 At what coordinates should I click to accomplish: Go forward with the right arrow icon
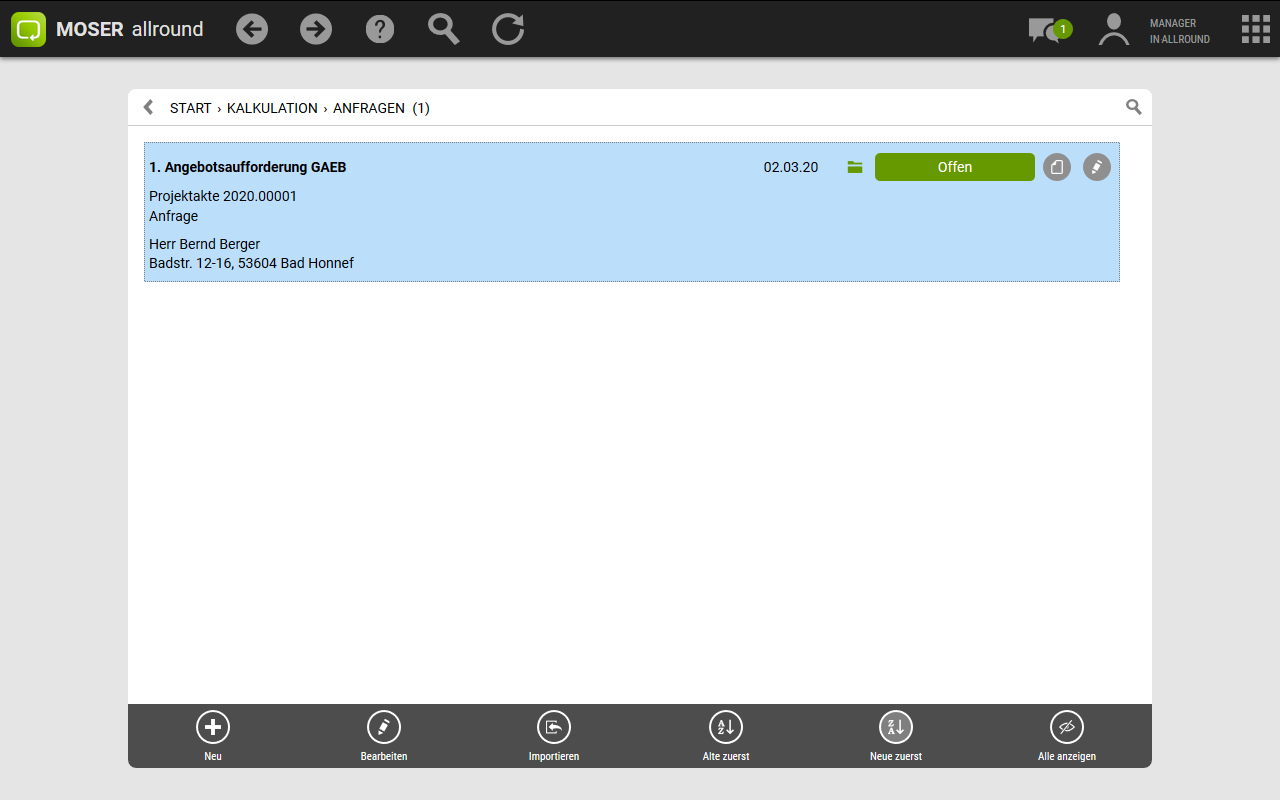(x=316, y=29)
